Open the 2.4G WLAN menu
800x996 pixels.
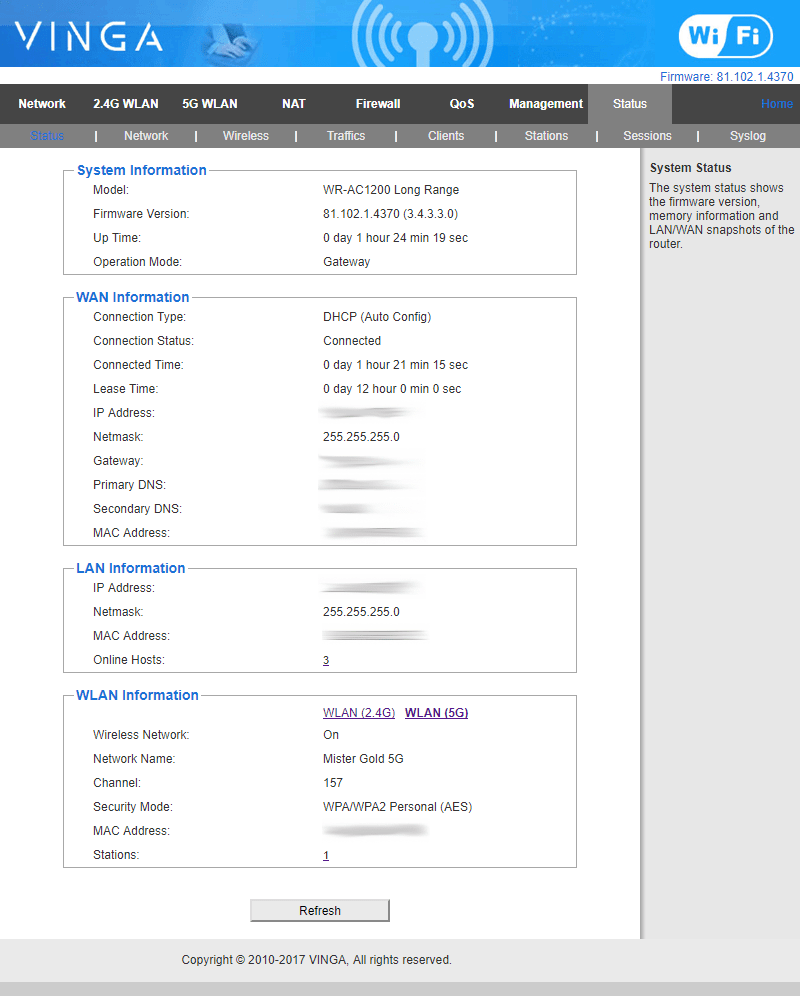126,104
